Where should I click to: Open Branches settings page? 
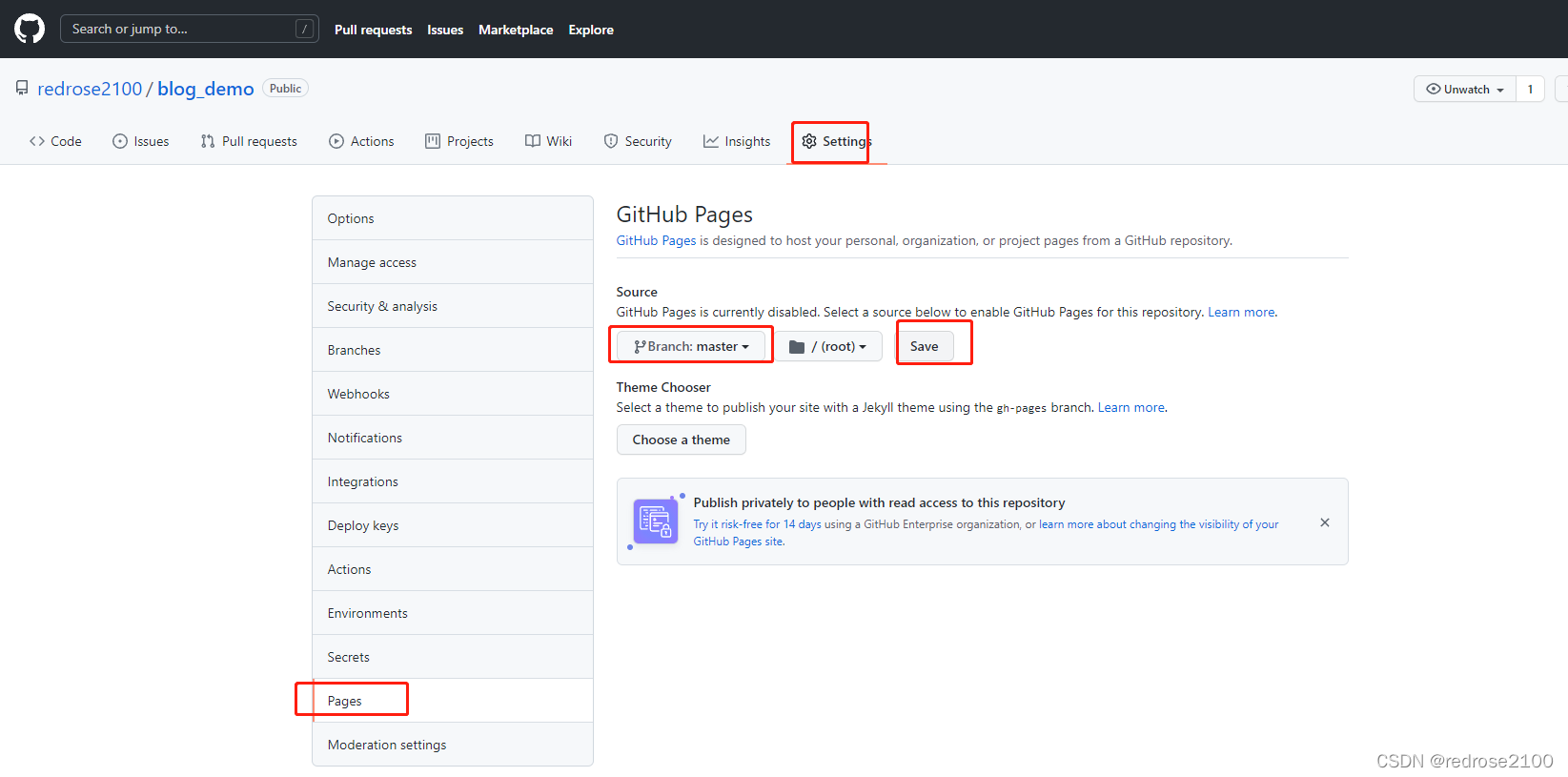tap(453, 350)
